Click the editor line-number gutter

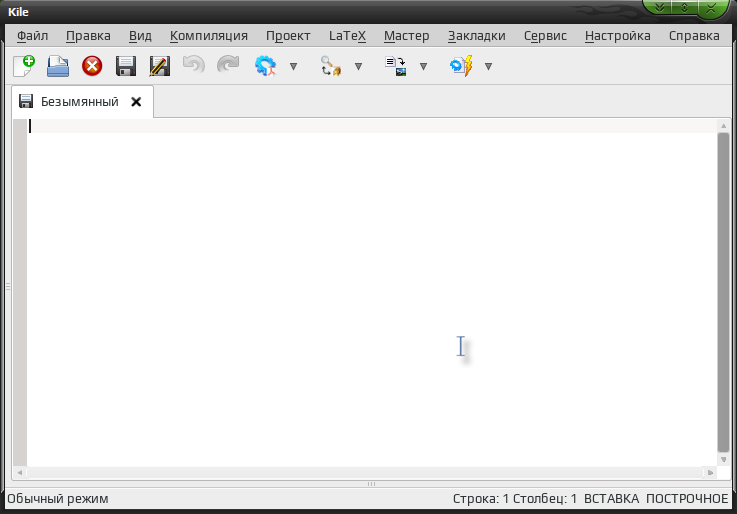[20, 292]
